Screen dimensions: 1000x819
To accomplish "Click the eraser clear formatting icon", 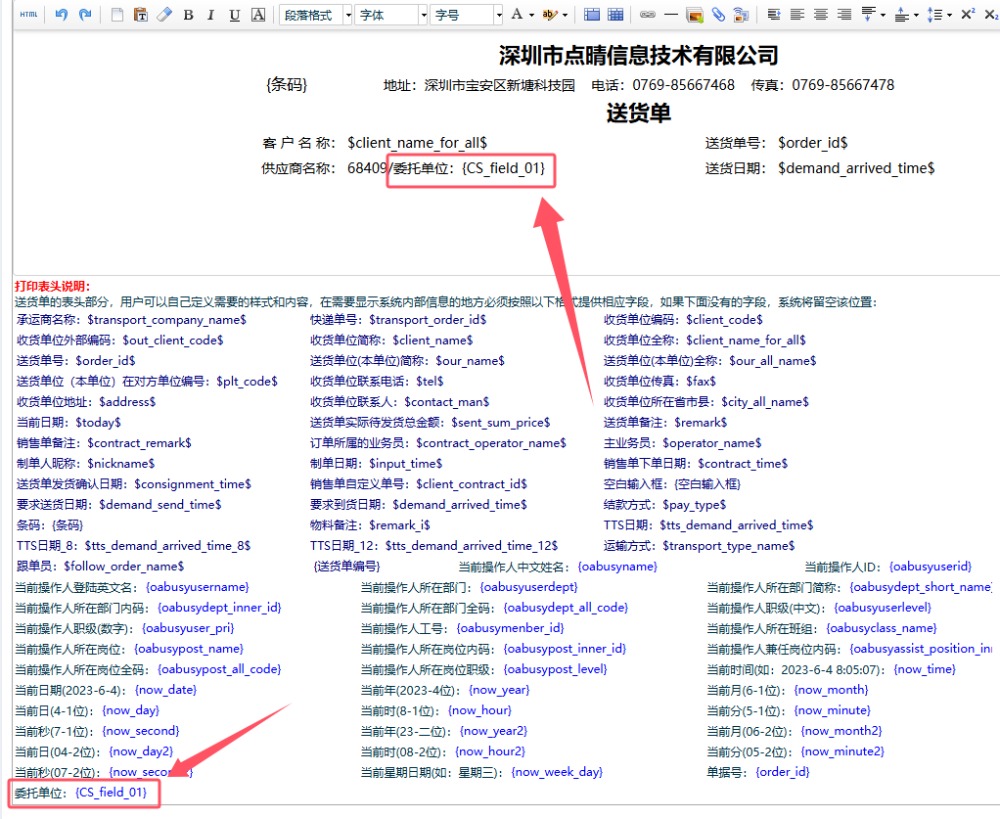I will [165, 15].
